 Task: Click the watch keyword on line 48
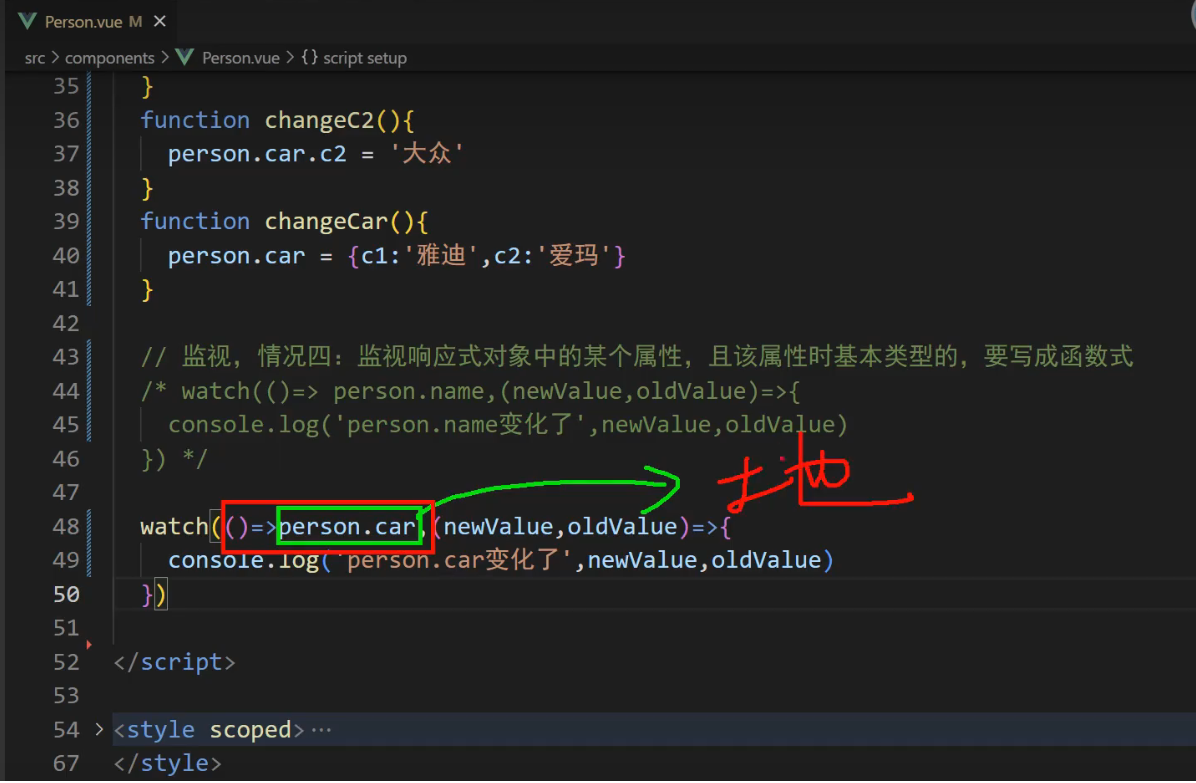tap(175, 527)
